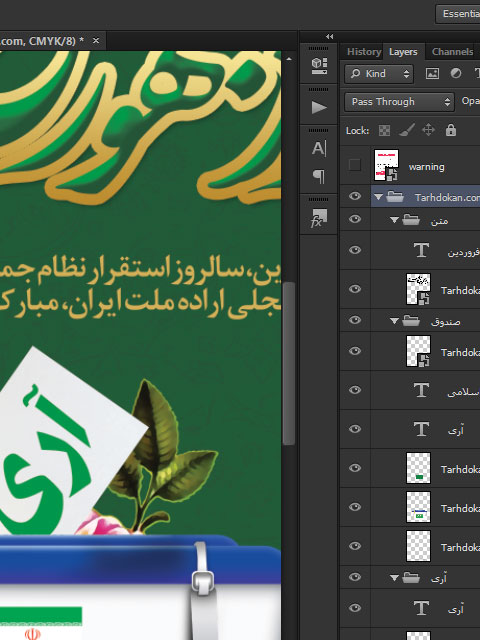Close the CMYK/8 document tab
The width and height of the screenshot is (480, 640).
[x=96, y=40]
